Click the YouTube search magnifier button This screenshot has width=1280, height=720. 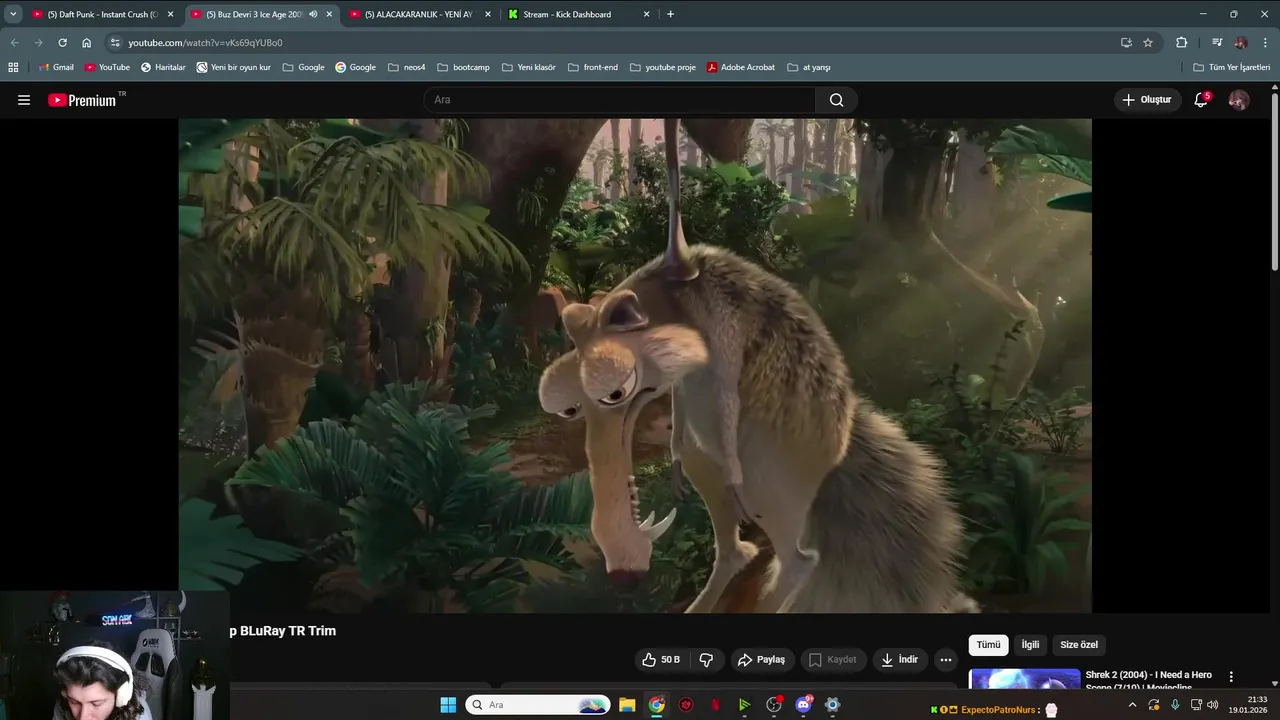836,100
